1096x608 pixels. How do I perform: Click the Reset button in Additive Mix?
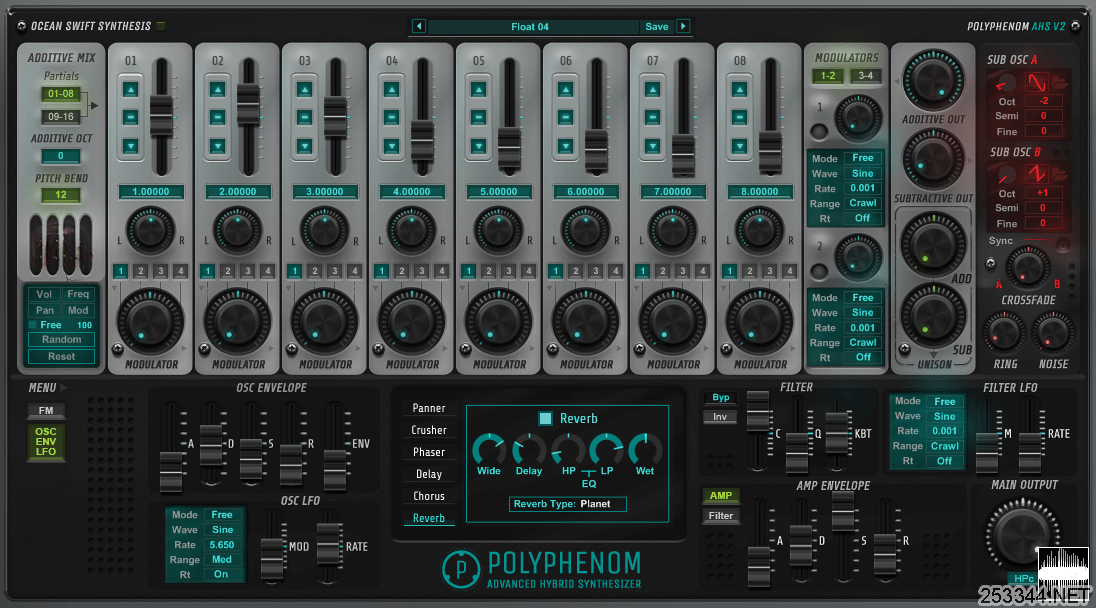click(62, 356)
